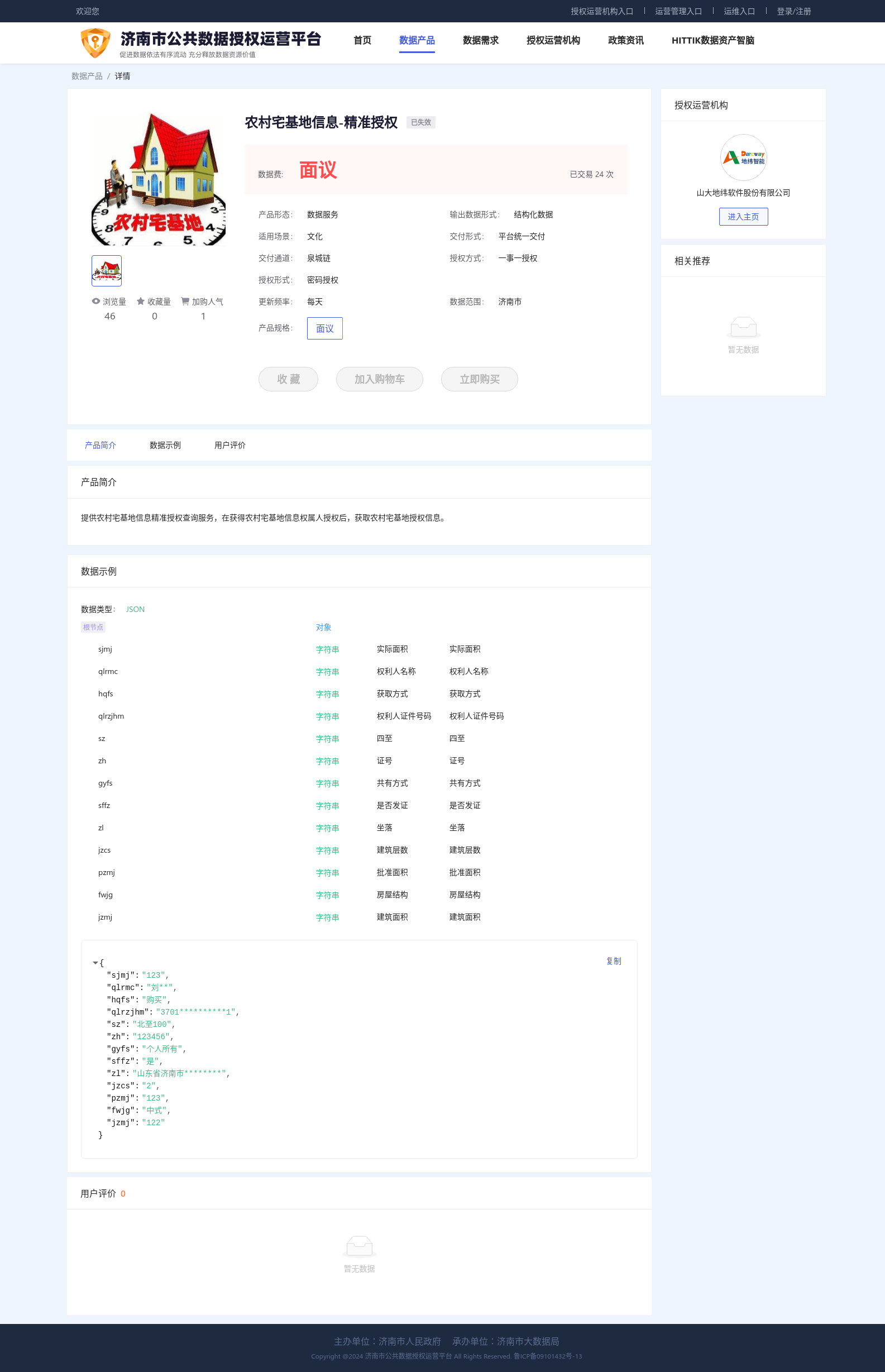The image size is (885, 1372).
Task: Click the empty-box icon under 用户评价
Action: (359, 1246)
